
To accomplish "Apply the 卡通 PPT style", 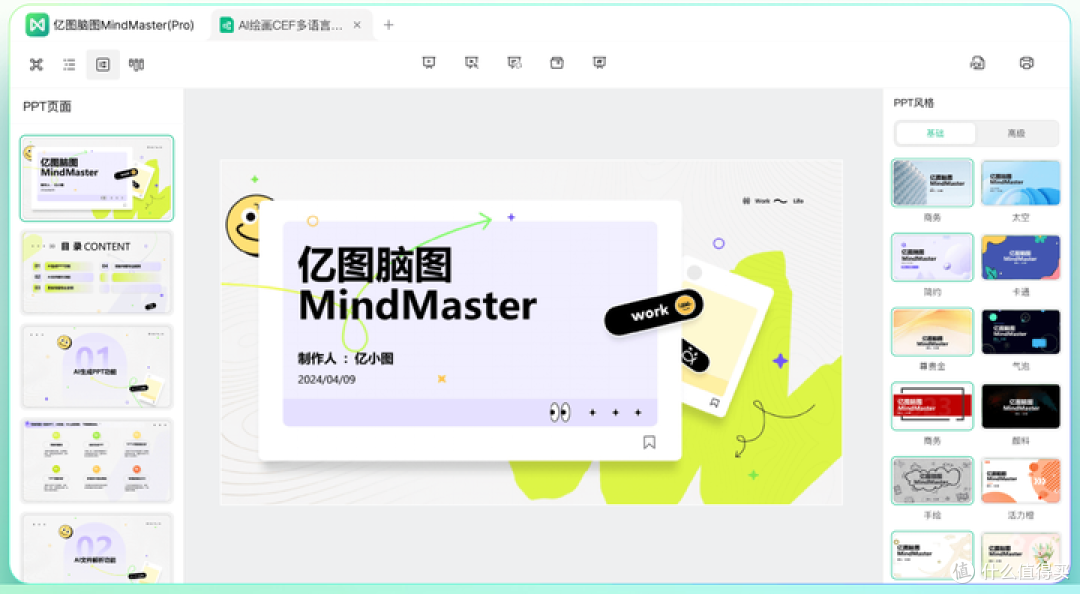I will click(x=1021, y=257).
